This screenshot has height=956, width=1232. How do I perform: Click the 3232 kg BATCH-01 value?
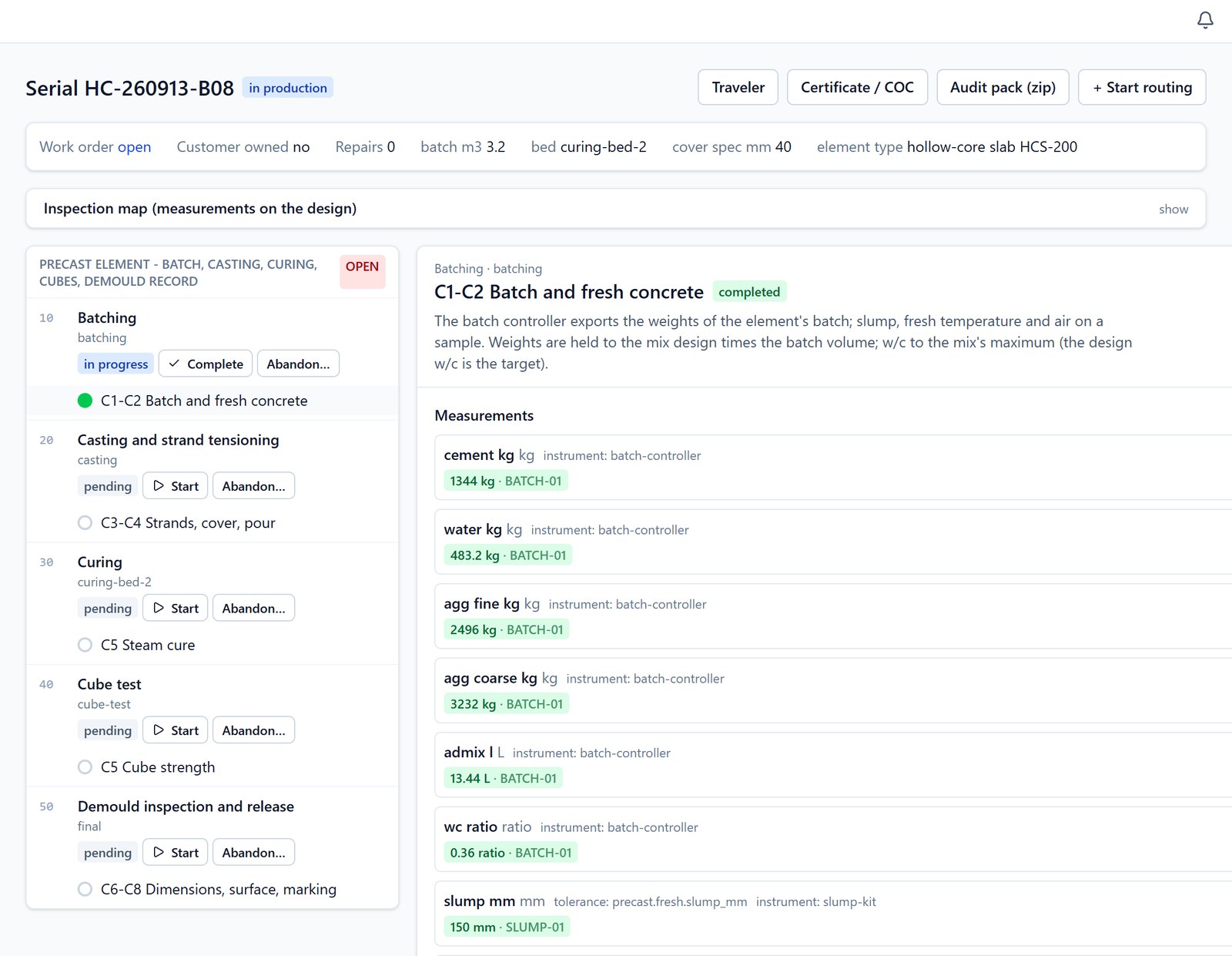pos(507,704)
